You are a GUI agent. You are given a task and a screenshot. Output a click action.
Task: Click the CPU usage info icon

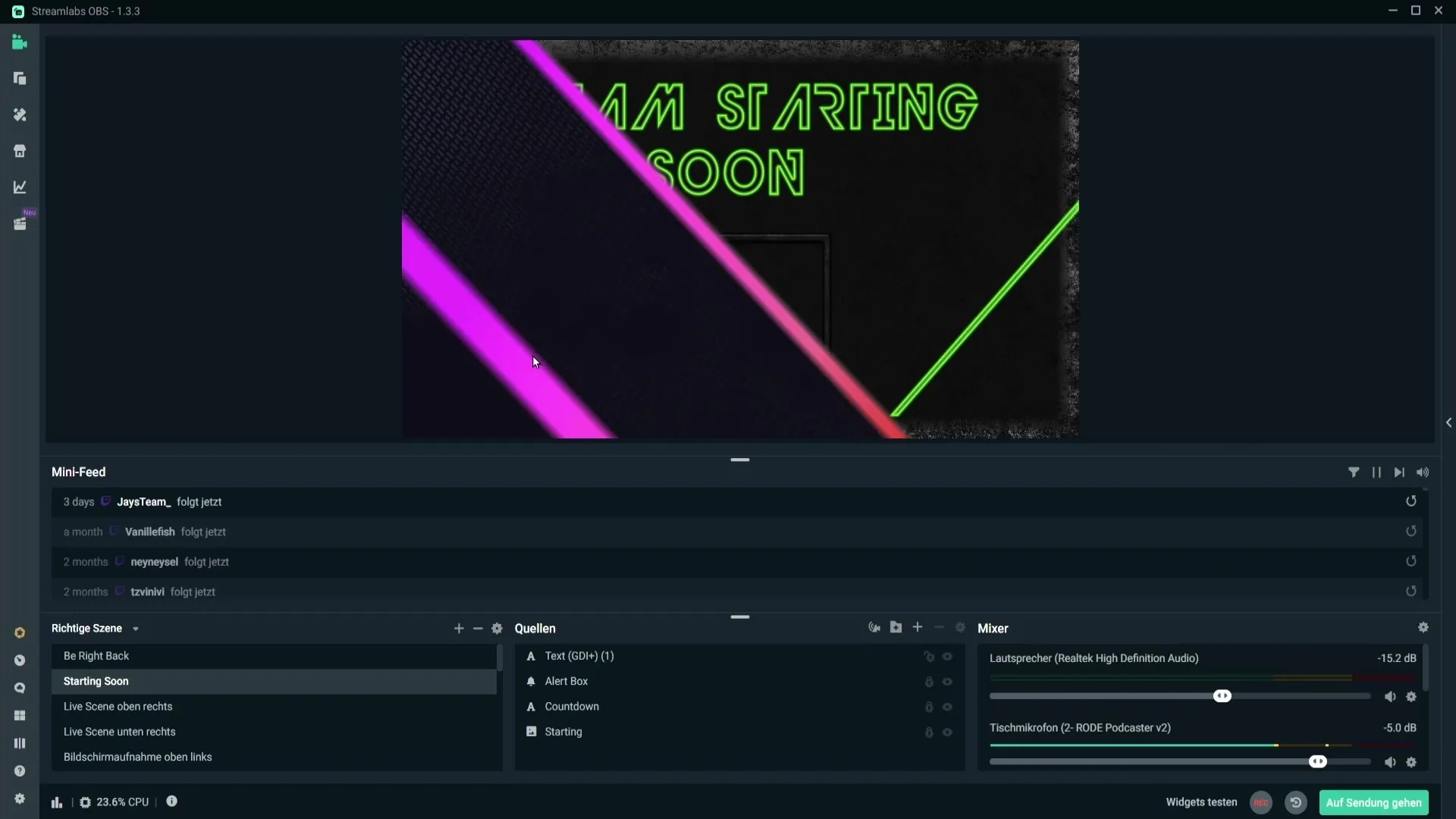click(x=172, y=801)
